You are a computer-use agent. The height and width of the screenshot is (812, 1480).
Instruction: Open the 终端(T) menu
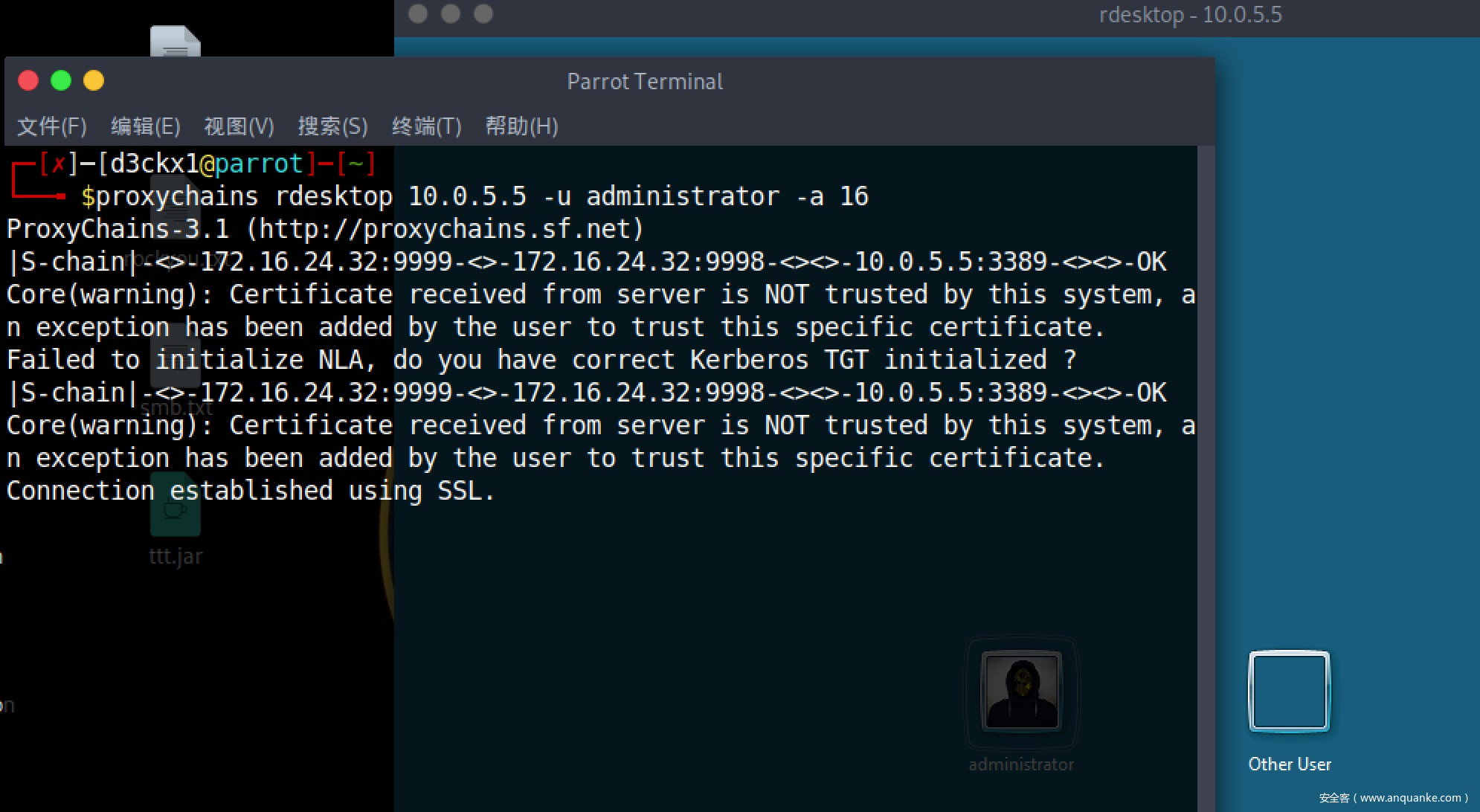[x=426, y=126]
